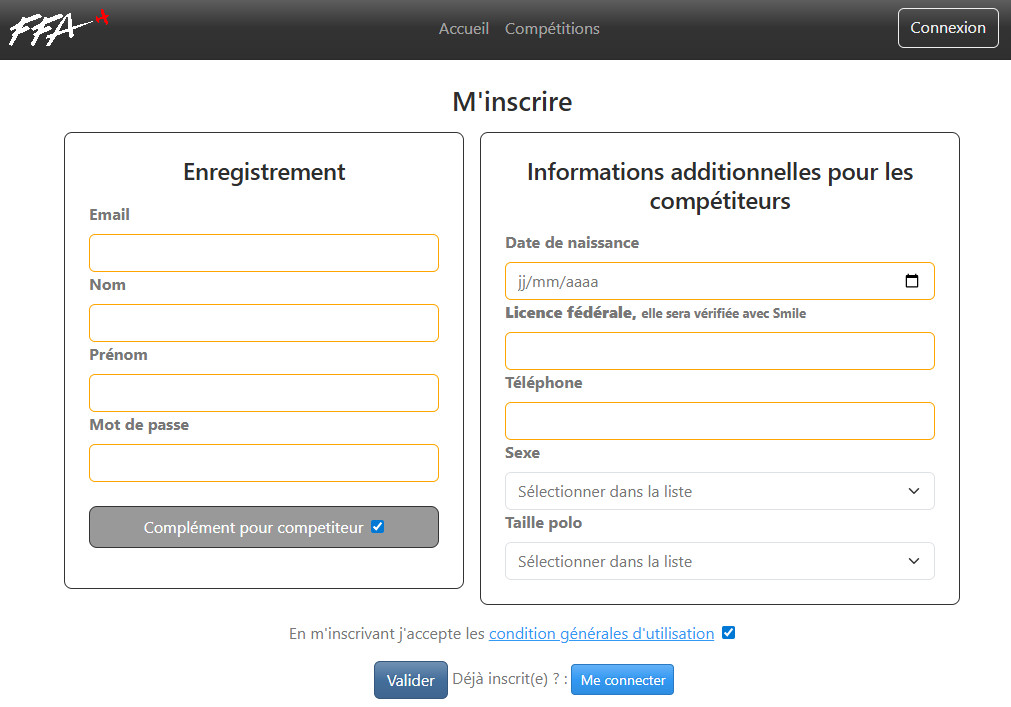The image size is (1011, 707).
Task: Click into the Licence fédérale input
Action: pyautogui.click(x=718, y=351)
